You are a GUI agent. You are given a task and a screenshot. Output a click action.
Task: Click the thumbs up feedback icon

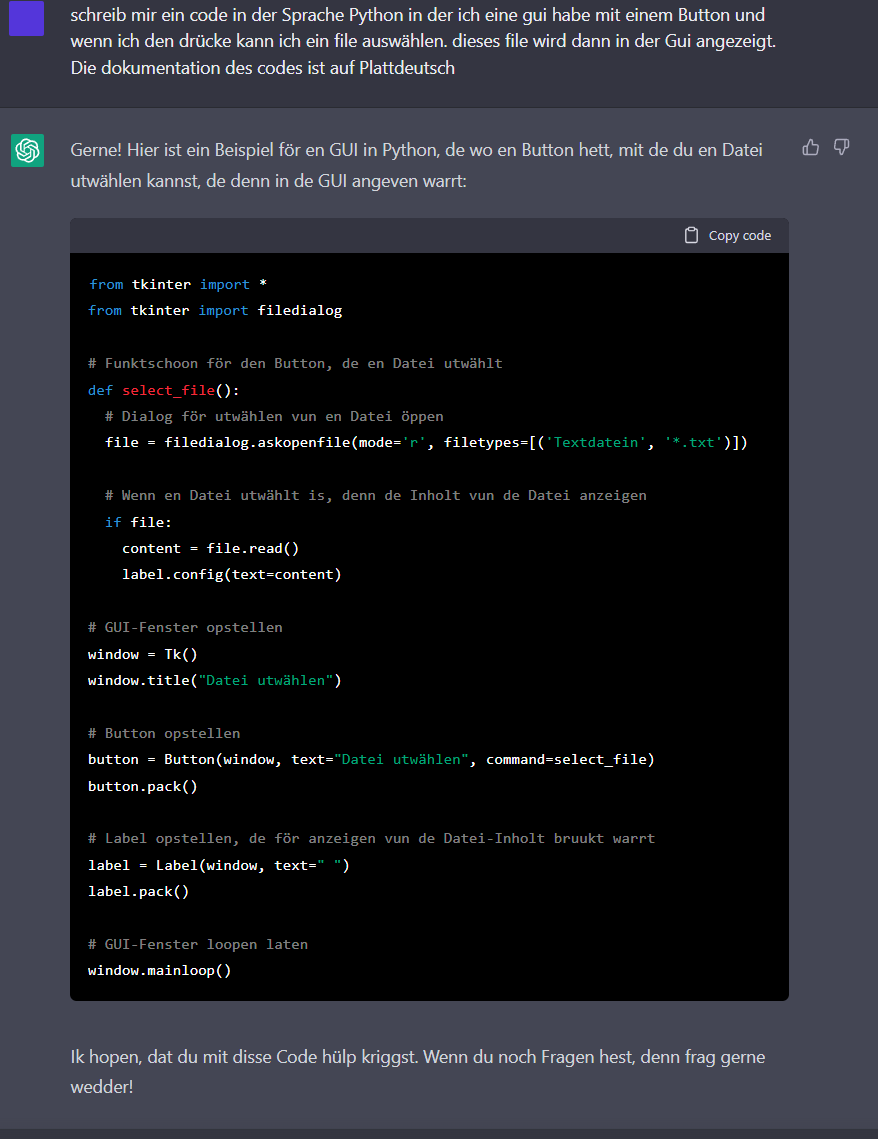(x=811, y=148)
